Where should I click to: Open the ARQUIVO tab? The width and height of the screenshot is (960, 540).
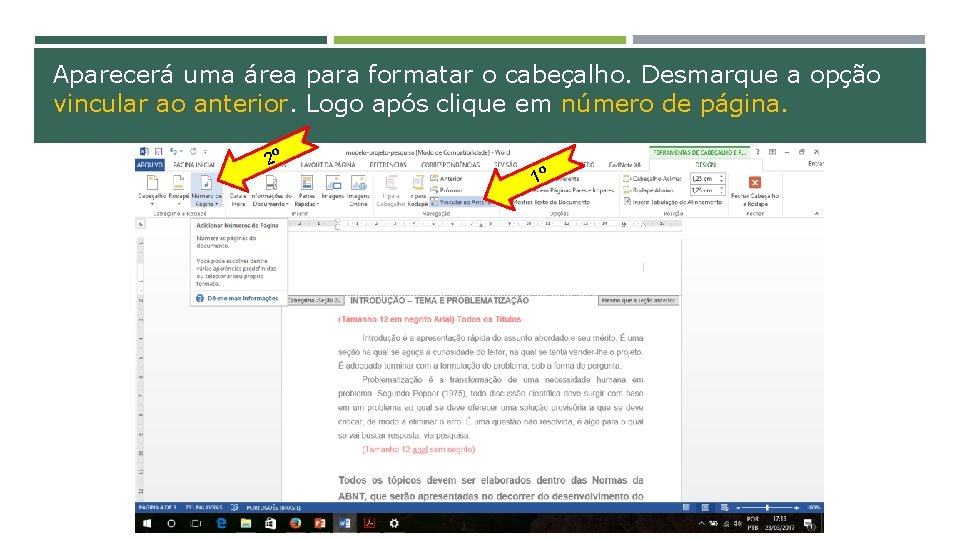coord(149,165)
